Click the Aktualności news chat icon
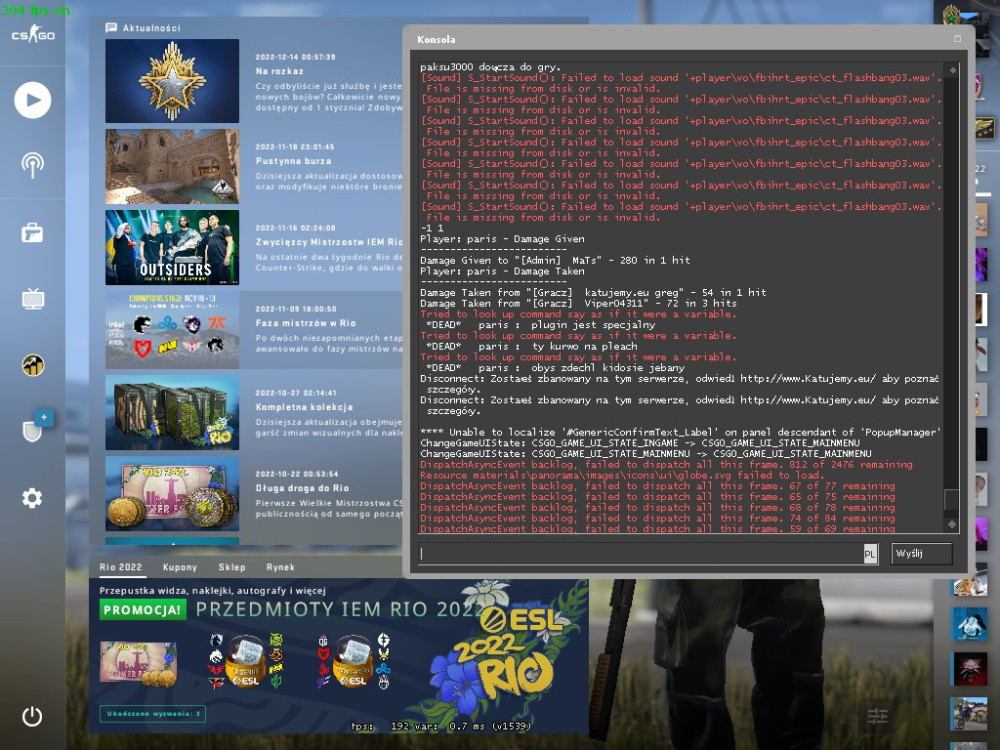 pyautogui.click(x=111, y=27)
